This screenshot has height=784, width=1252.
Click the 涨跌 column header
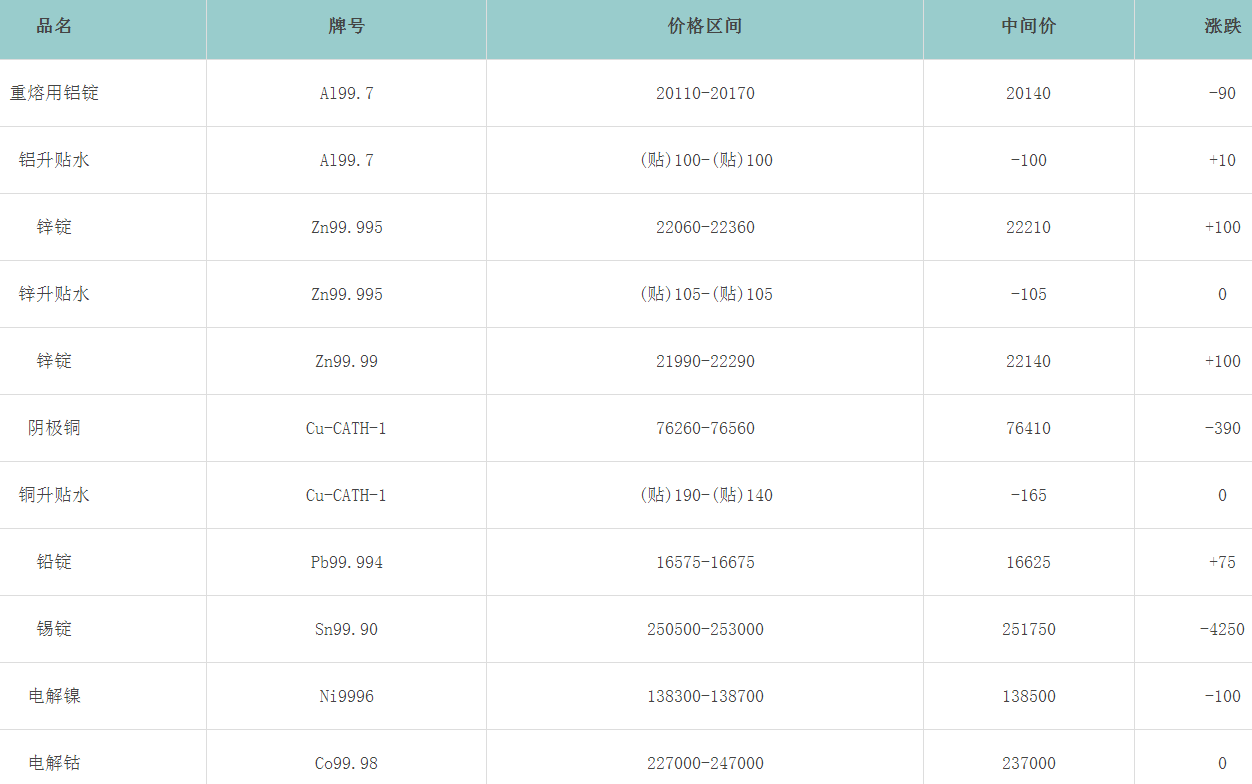[1222, 27]
